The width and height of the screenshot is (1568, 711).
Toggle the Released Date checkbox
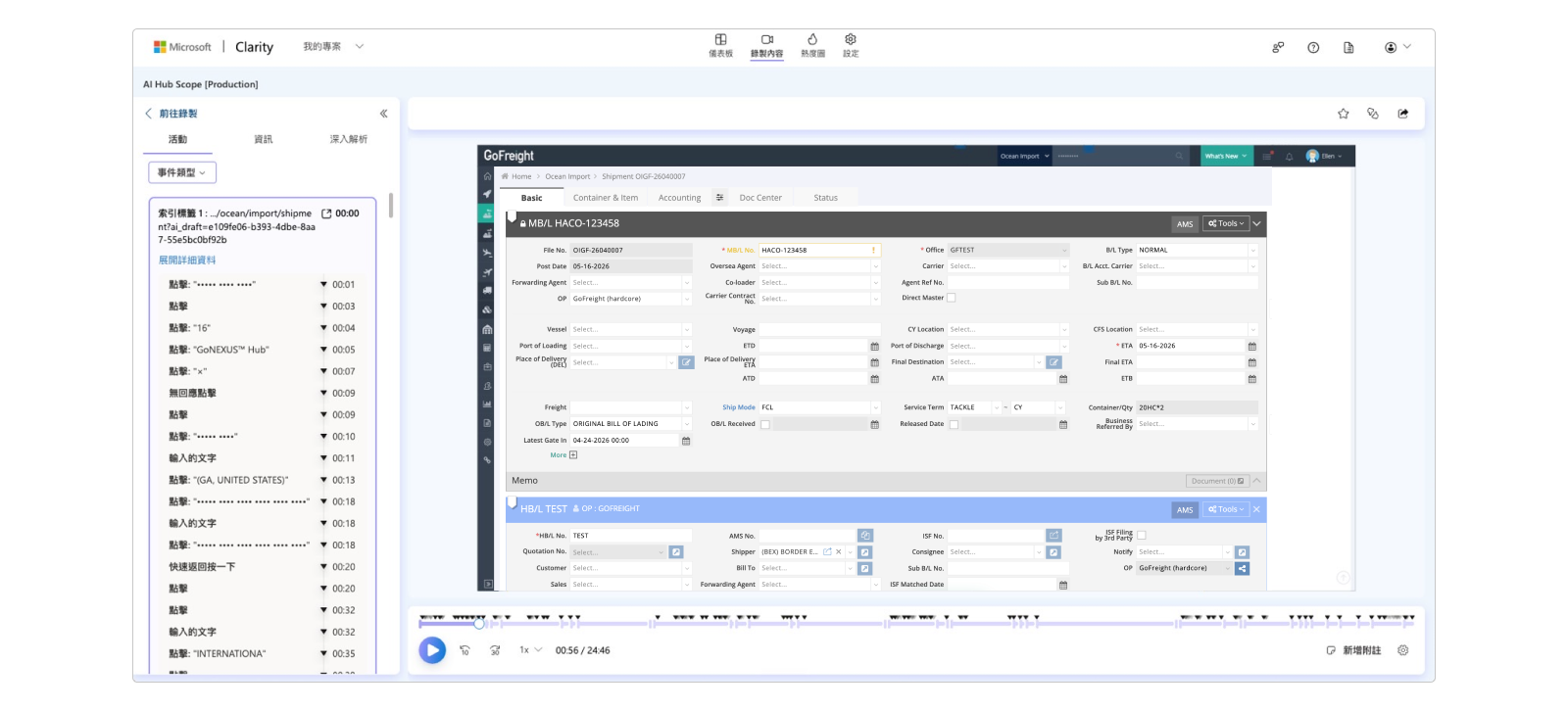954,424
